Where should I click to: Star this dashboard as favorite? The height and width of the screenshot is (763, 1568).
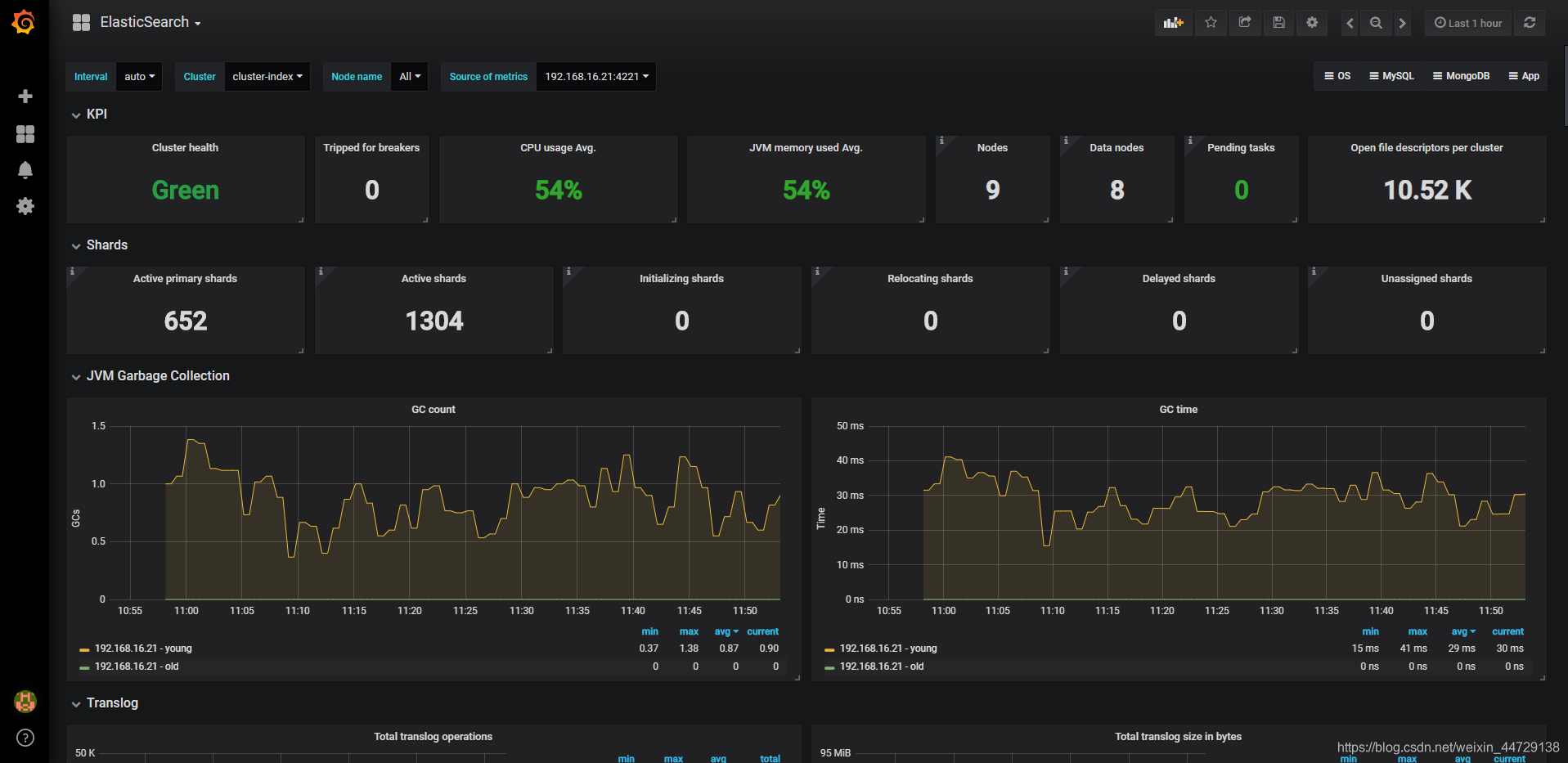click(1211, 23)
